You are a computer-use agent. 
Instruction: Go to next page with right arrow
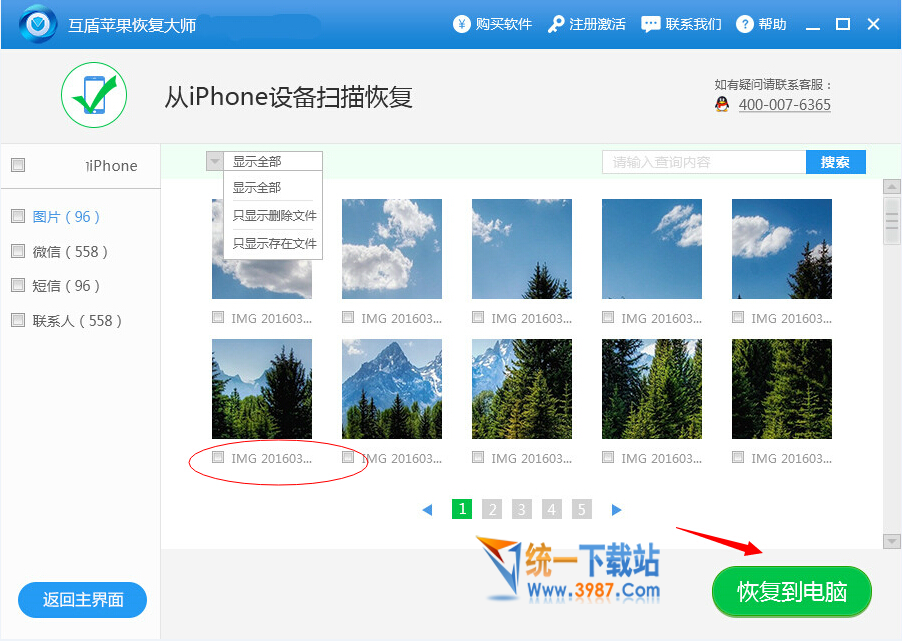pyautogui.click(x=616, y=510)
